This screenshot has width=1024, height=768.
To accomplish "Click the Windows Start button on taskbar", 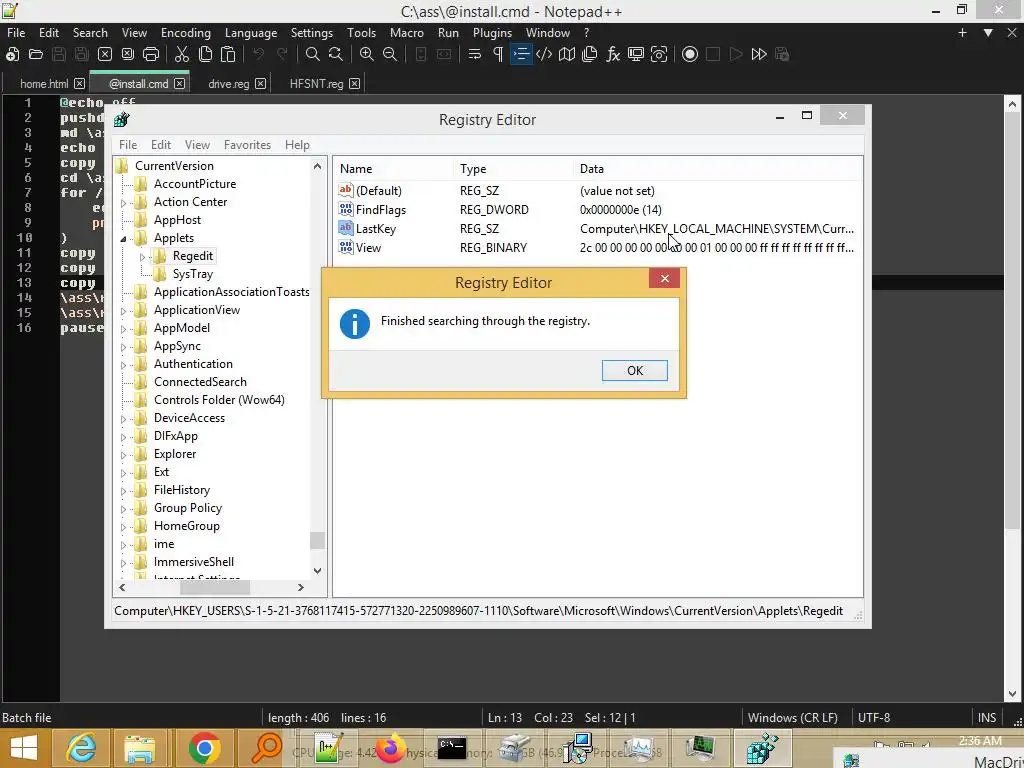I will tap(23, 748).
